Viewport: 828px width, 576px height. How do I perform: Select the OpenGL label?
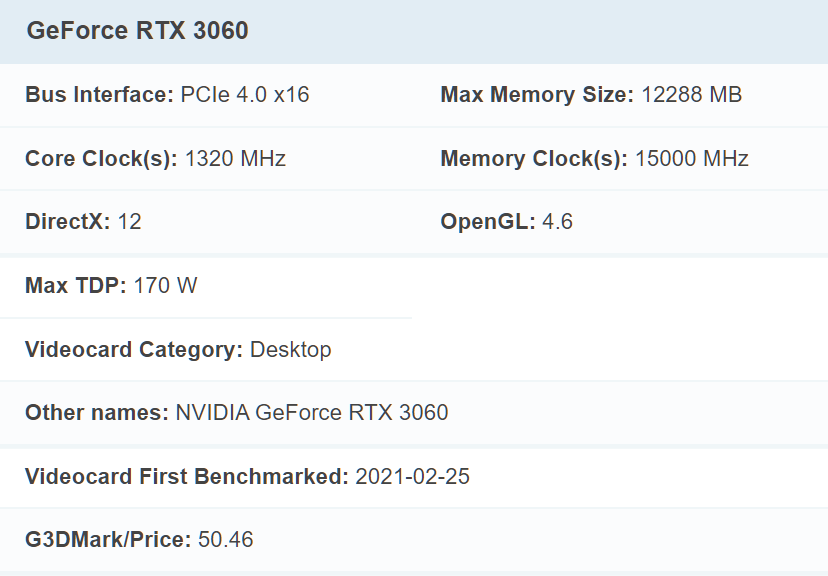pos(488,222)
